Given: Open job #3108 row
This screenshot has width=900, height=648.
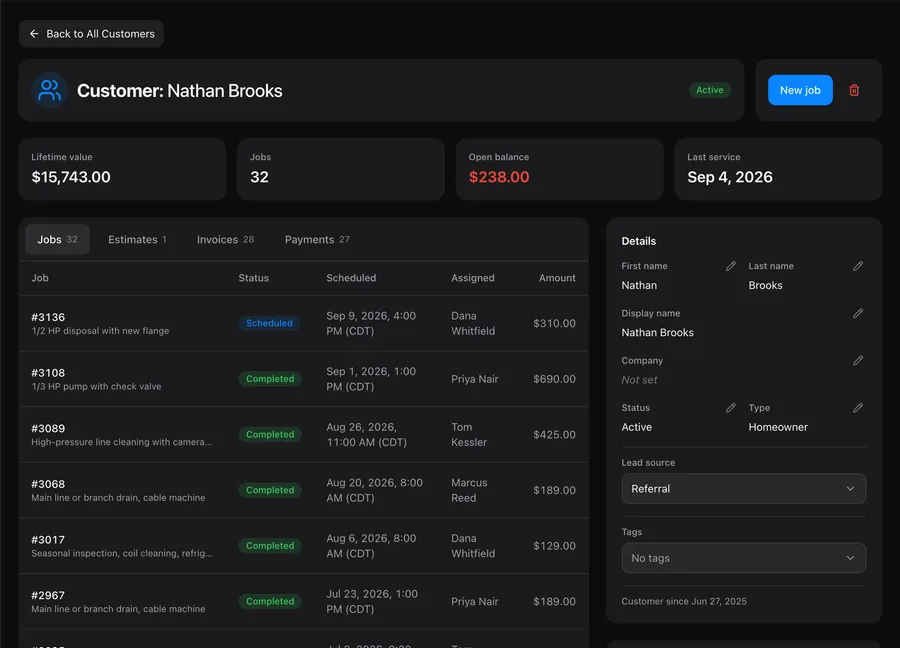Looking at the screenshot, I should coord(304,379).
